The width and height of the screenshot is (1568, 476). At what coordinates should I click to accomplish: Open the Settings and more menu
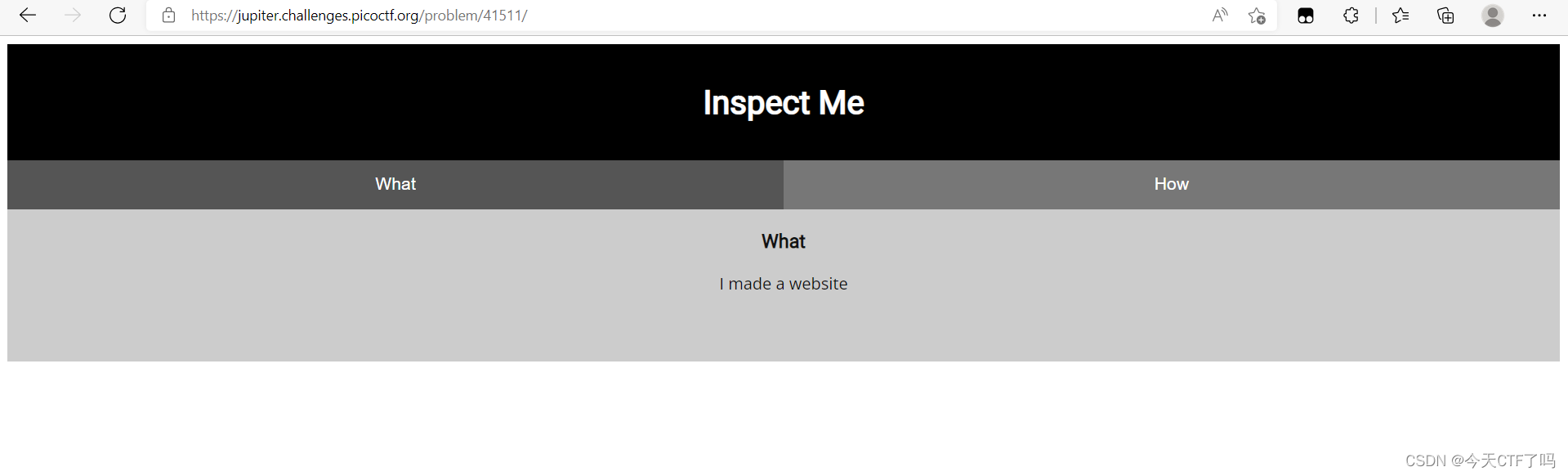1539,16
